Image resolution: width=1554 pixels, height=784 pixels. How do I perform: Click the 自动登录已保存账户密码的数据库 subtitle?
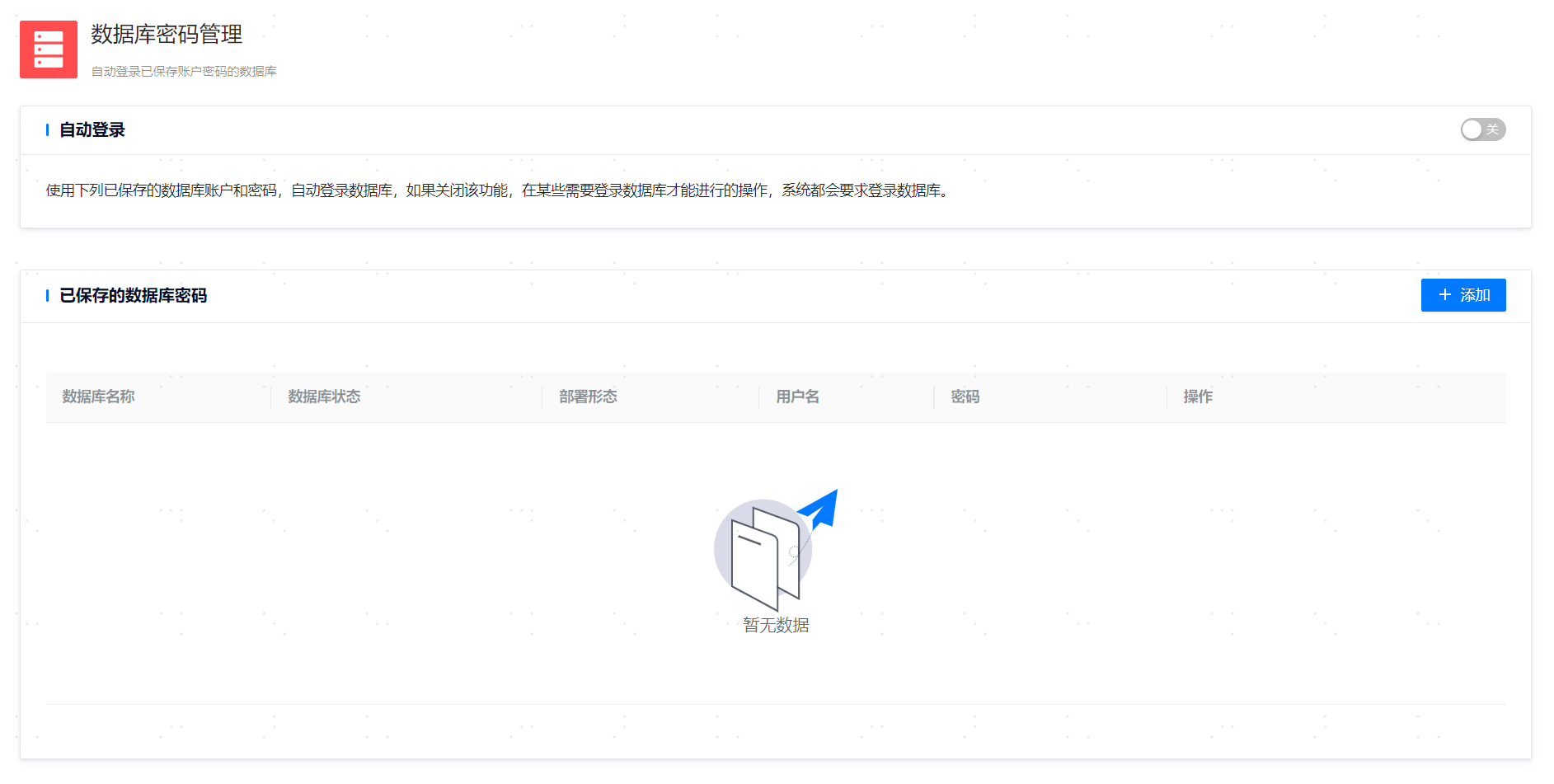184,72
